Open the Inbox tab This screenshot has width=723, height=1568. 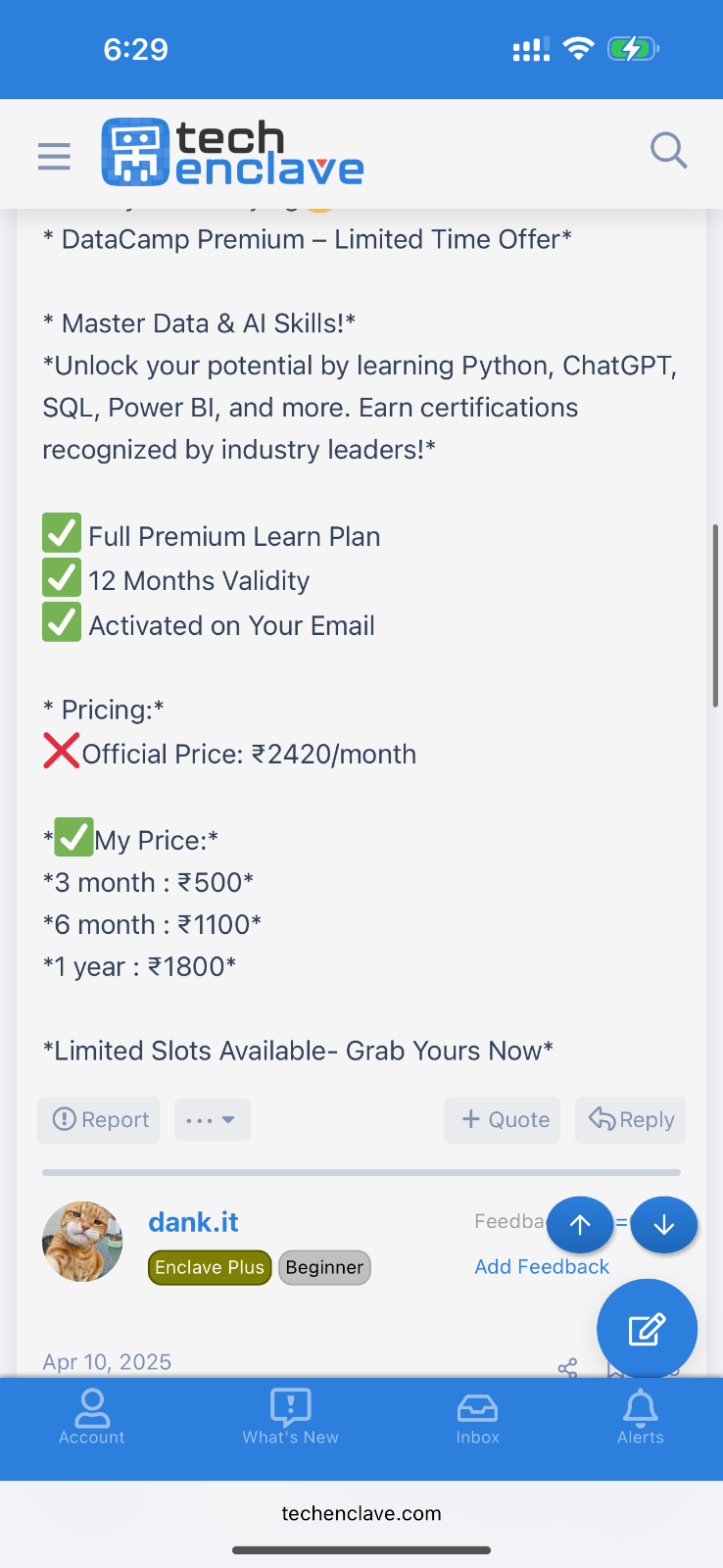point(478,1417)
